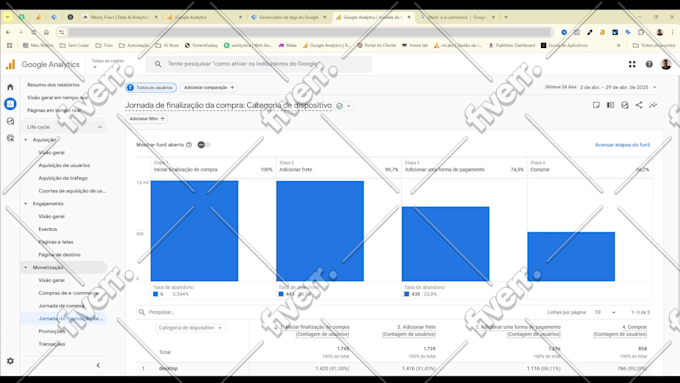Click the desktop row in table
The image size is (680, 383).
[394, 369]
